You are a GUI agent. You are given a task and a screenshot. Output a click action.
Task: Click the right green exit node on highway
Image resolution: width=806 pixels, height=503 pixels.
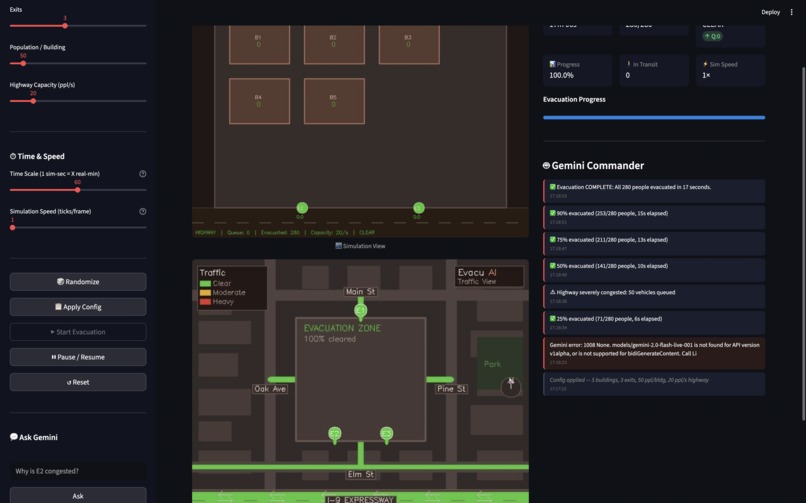coord(419,208)
